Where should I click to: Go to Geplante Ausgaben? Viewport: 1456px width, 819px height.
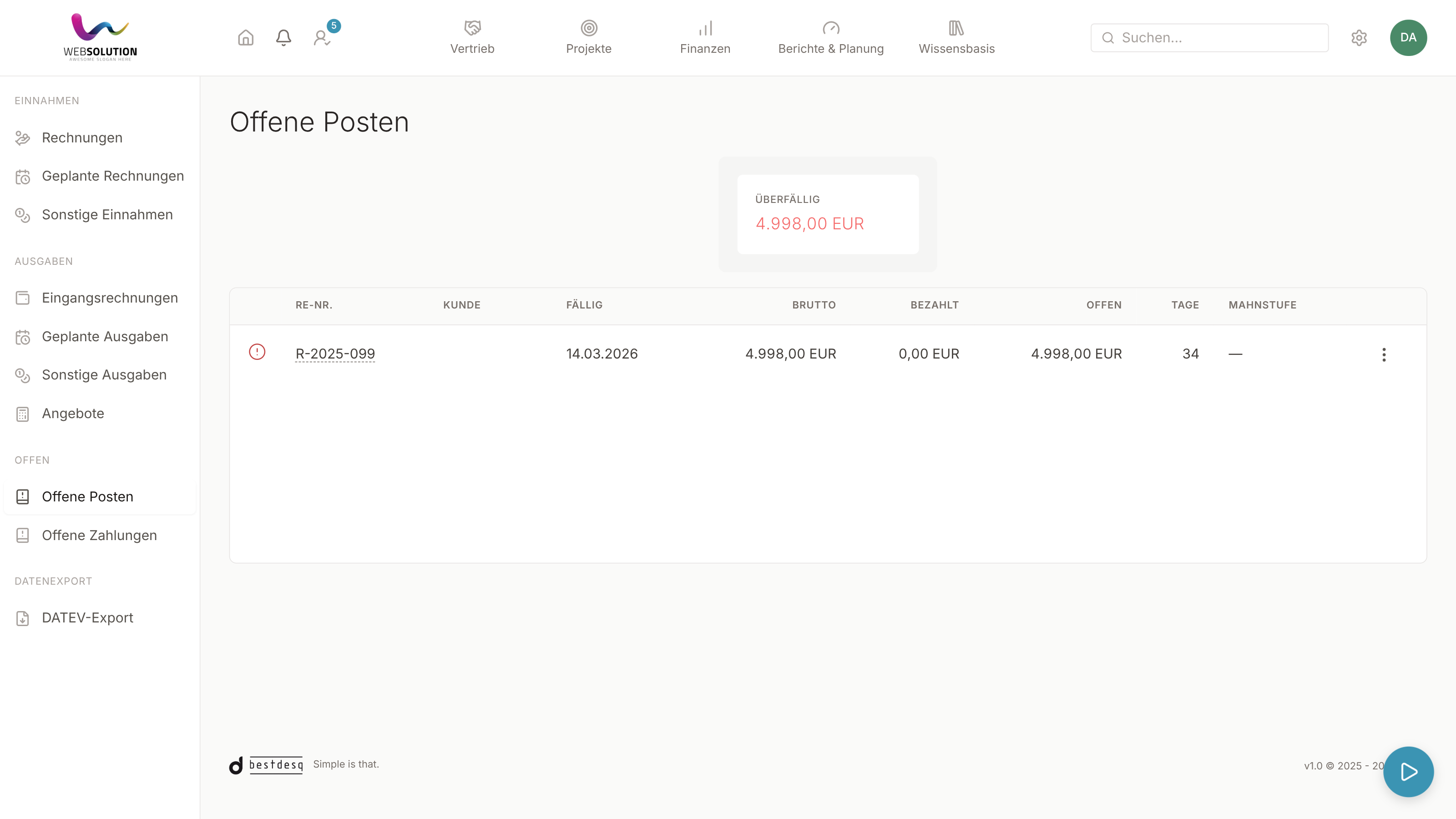click(100, 337)
